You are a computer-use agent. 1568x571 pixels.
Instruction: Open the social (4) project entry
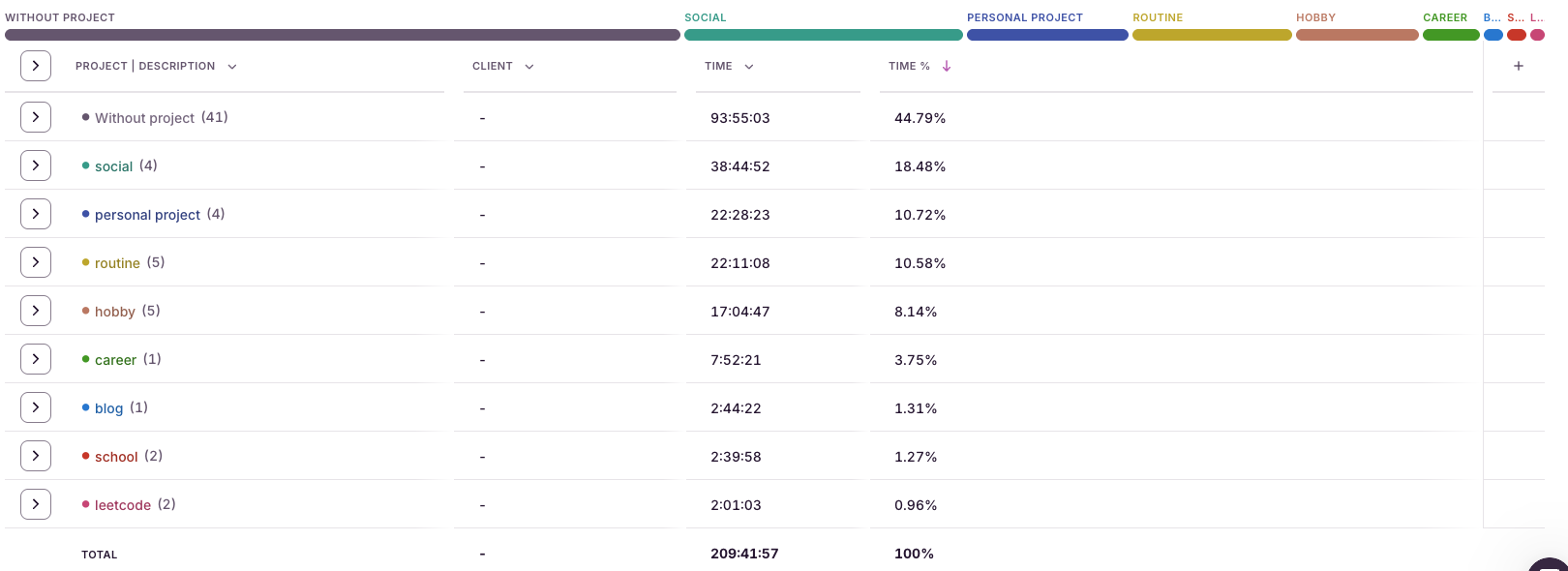coord(120,165)
